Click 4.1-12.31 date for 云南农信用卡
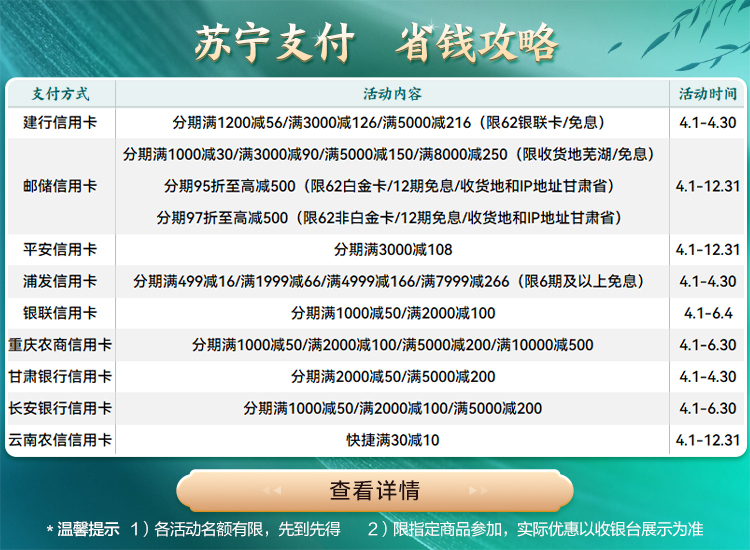The width and height of the screenshot is (750, 550). click(708, 440)
